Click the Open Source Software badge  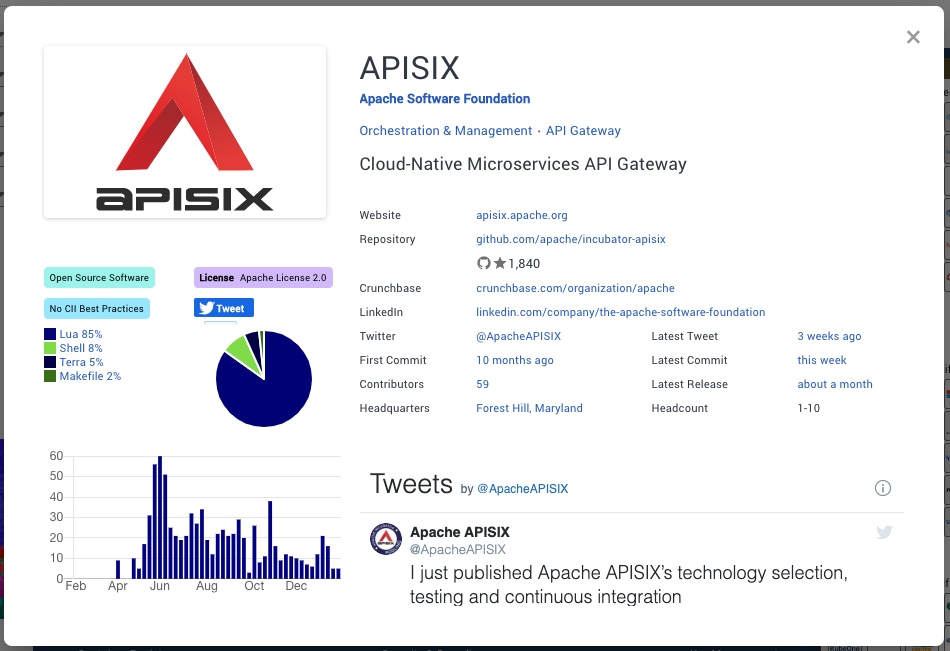click(x=99, y=278)
